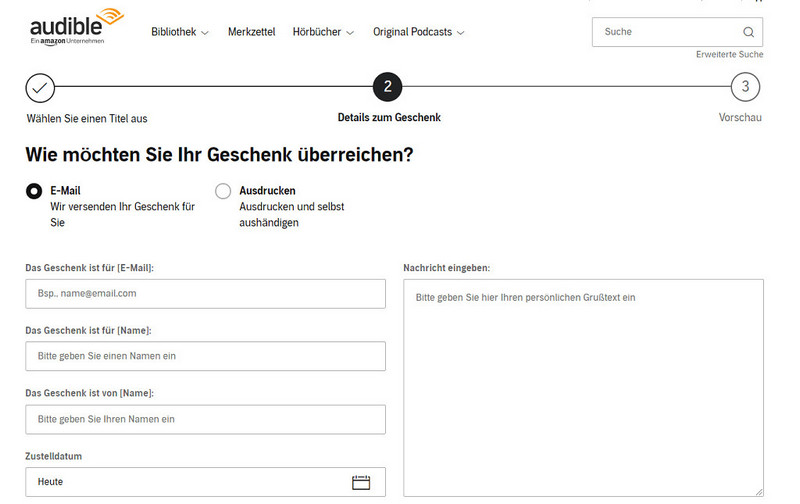Click 'Das Geschenk ist von [Name]:' label
Viewport: 800px width, 504px height.
(89, 393)
